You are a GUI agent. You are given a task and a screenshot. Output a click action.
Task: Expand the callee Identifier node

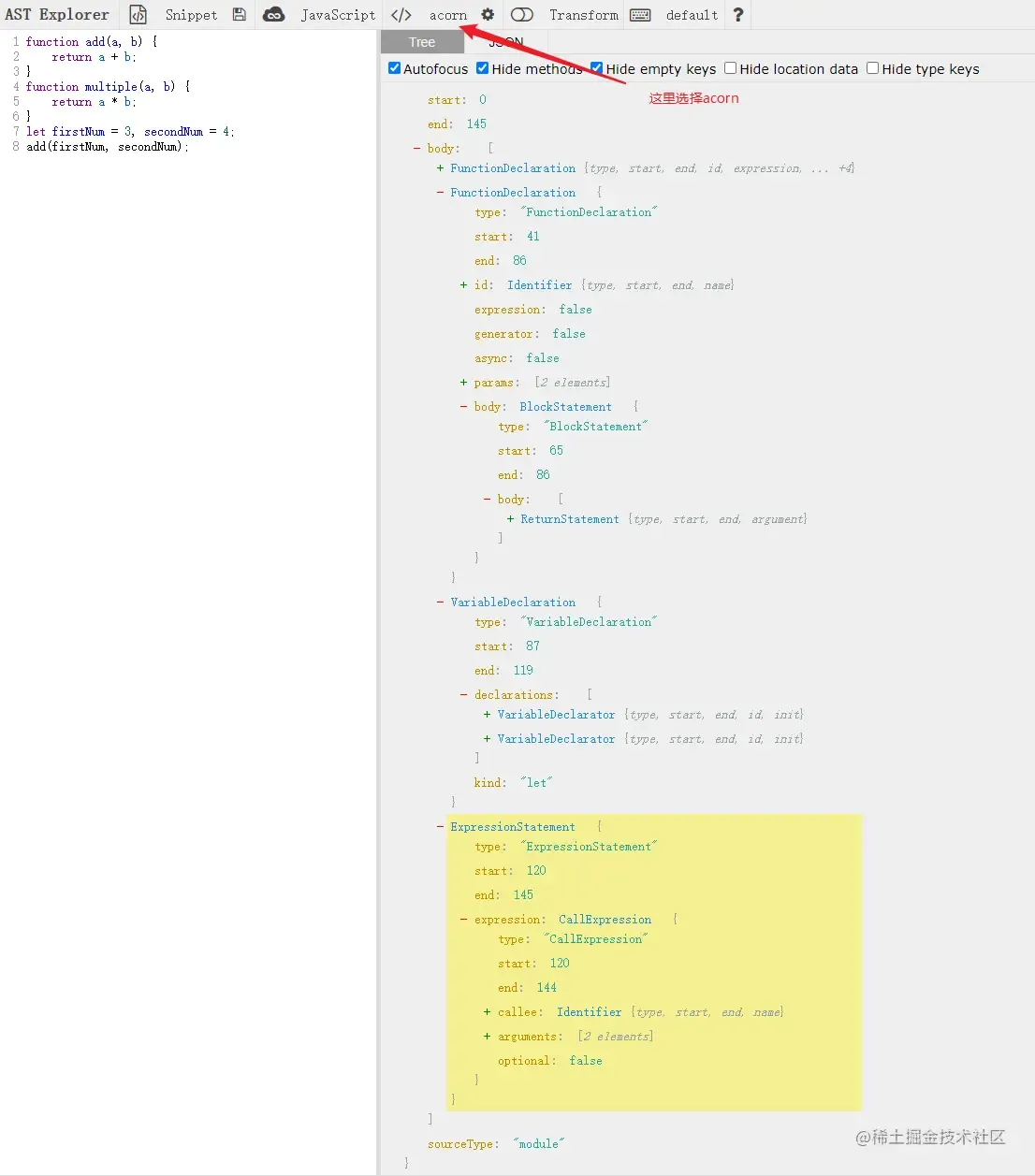(x=487, y=1012)
